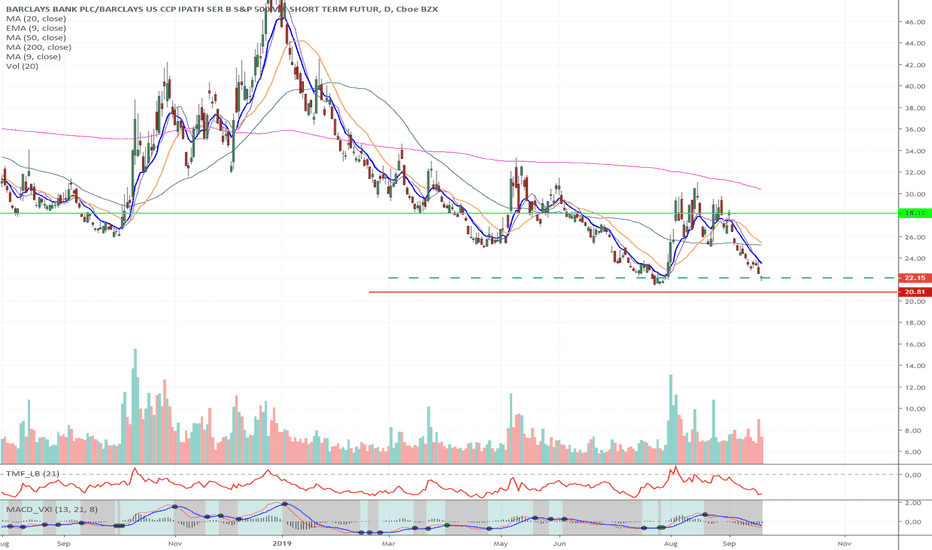Image resolution: width=932 pixels, height=550 pixels.
Task: Click the BARCLAYS BANK PLC symbol title
Action: click(x=222, y=9)
